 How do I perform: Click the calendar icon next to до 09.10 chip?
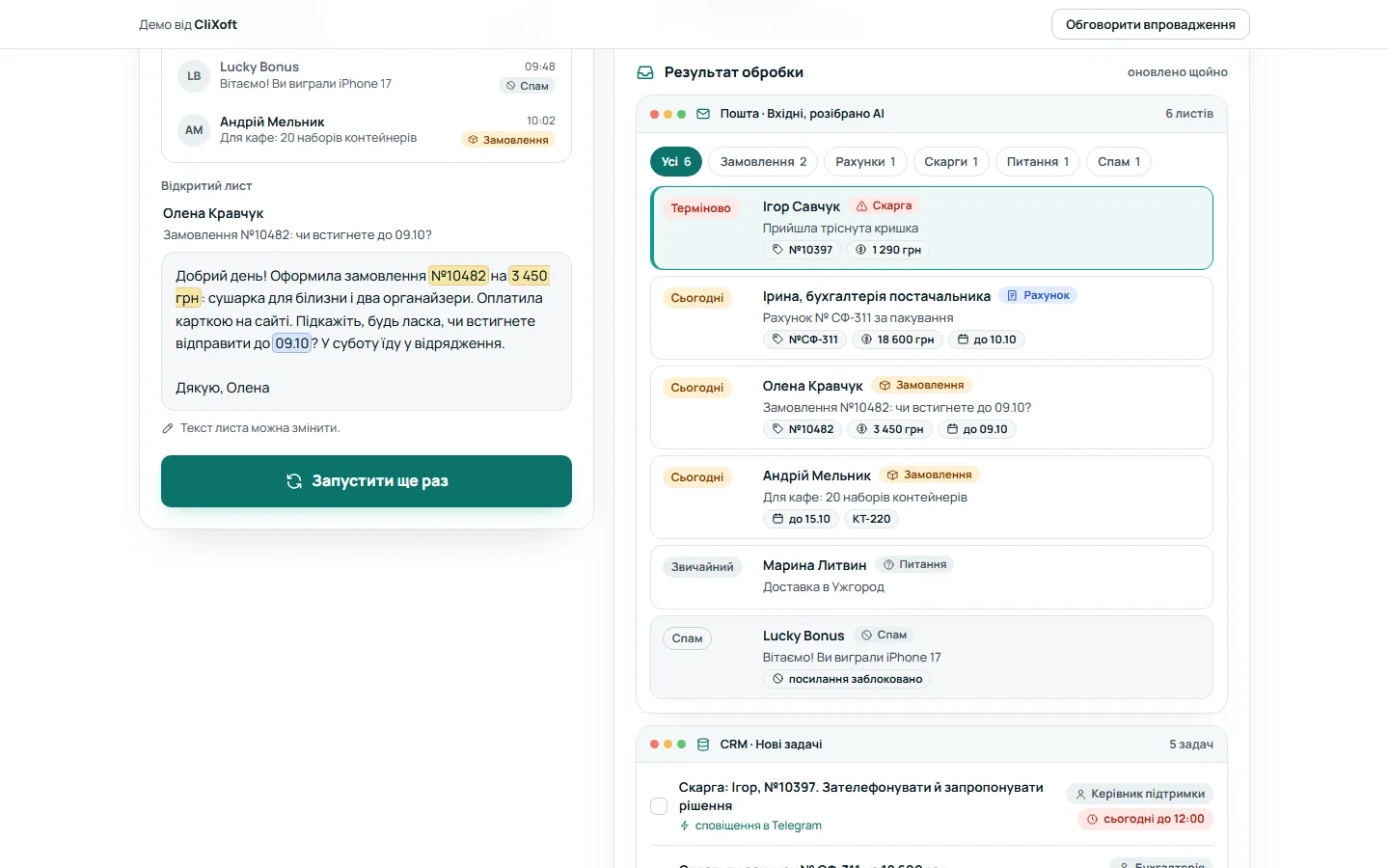coord(952,429)
